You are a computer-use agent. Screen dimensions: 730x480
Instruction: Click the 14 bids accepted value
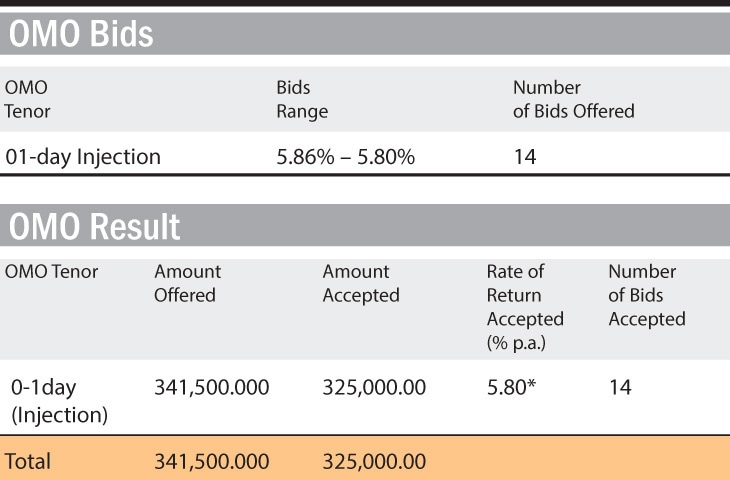[x=620, y=387]
